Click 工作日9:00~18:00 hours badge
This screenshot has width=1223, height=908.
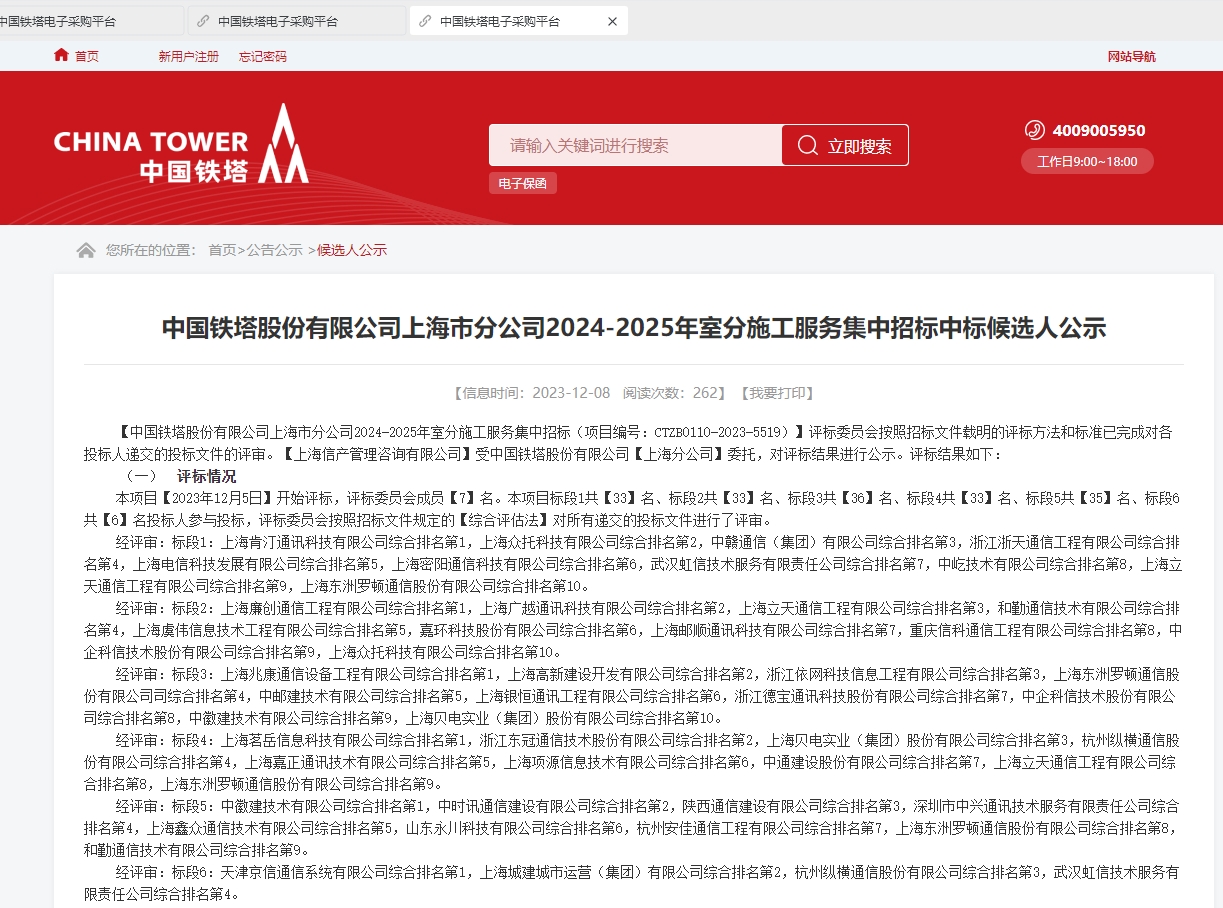coord(1087,161)
